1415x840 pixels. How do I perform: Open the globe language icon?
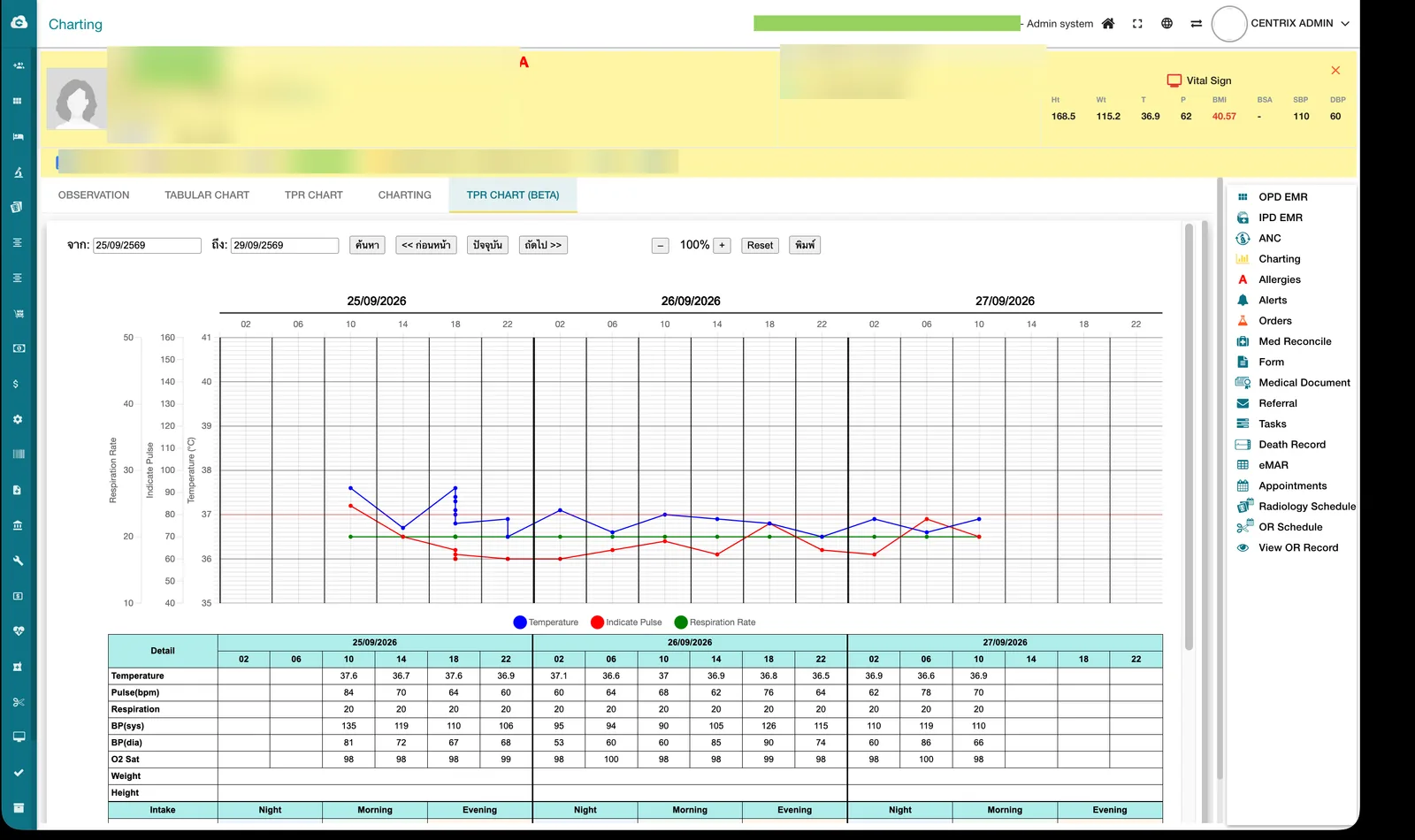(1166, 24)
